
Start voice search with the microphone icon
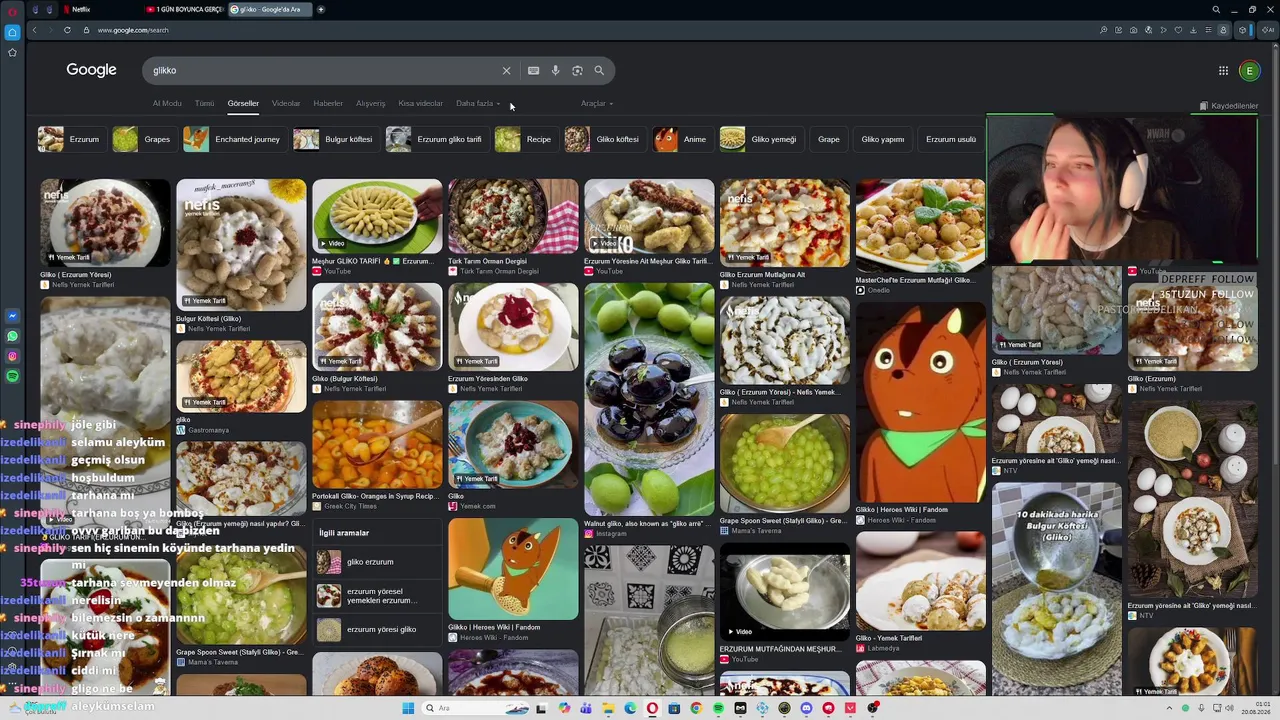[555, 71]
